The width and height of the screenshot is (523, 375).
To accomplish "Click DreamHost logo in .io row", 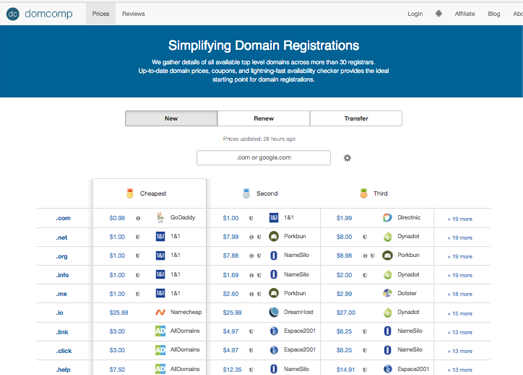I will 274,312.
